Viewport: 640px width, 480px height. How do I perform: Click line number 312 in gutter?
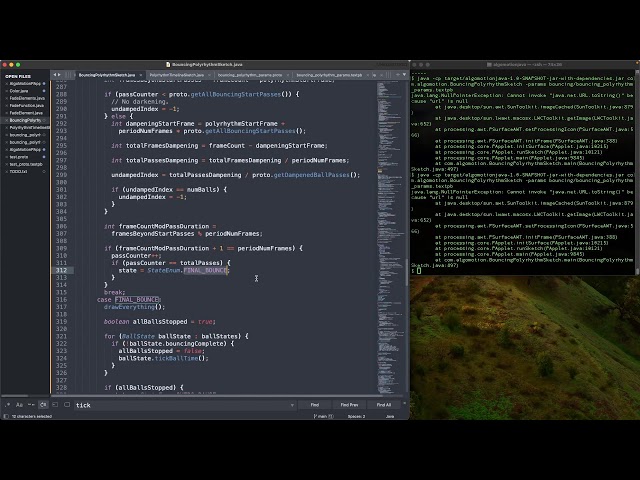(62, 270)
